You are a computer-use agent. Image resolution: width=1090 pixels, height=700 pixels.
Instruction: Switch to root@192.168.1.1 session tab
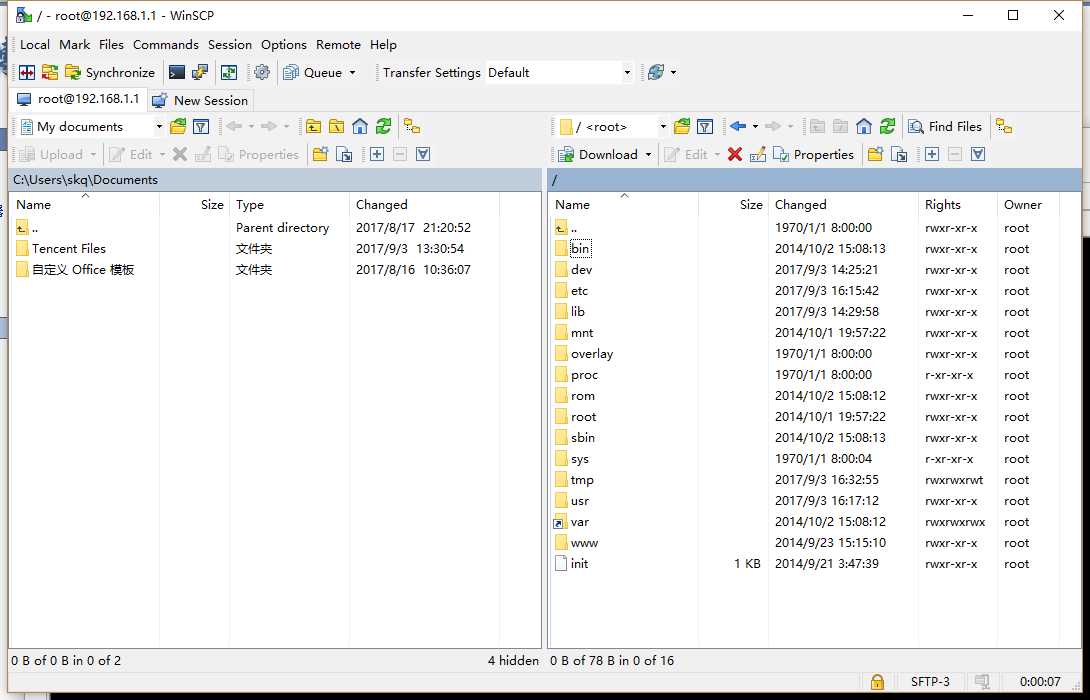79,99
